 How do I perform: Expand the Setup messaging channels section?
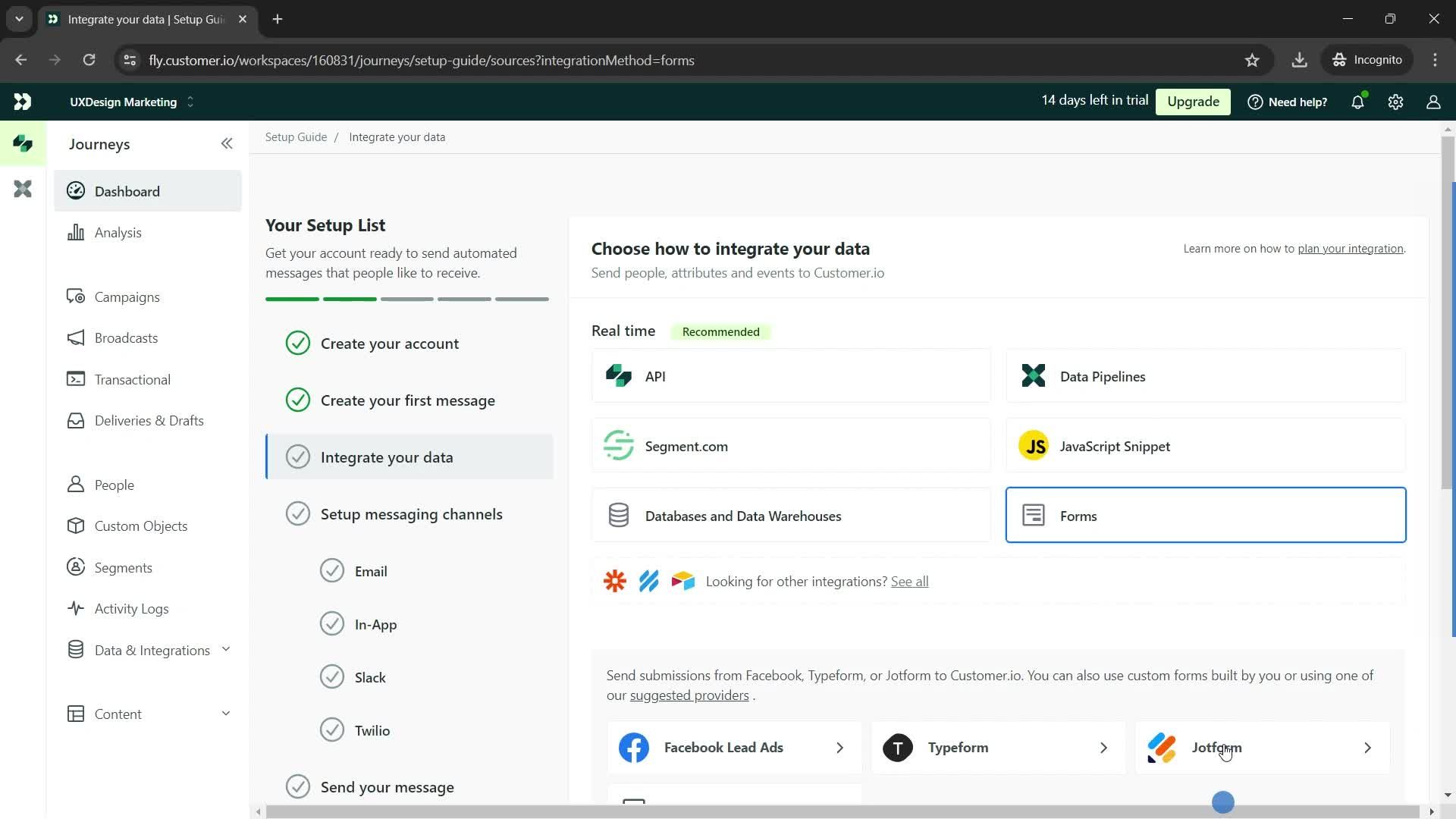(x=411, y=513)
